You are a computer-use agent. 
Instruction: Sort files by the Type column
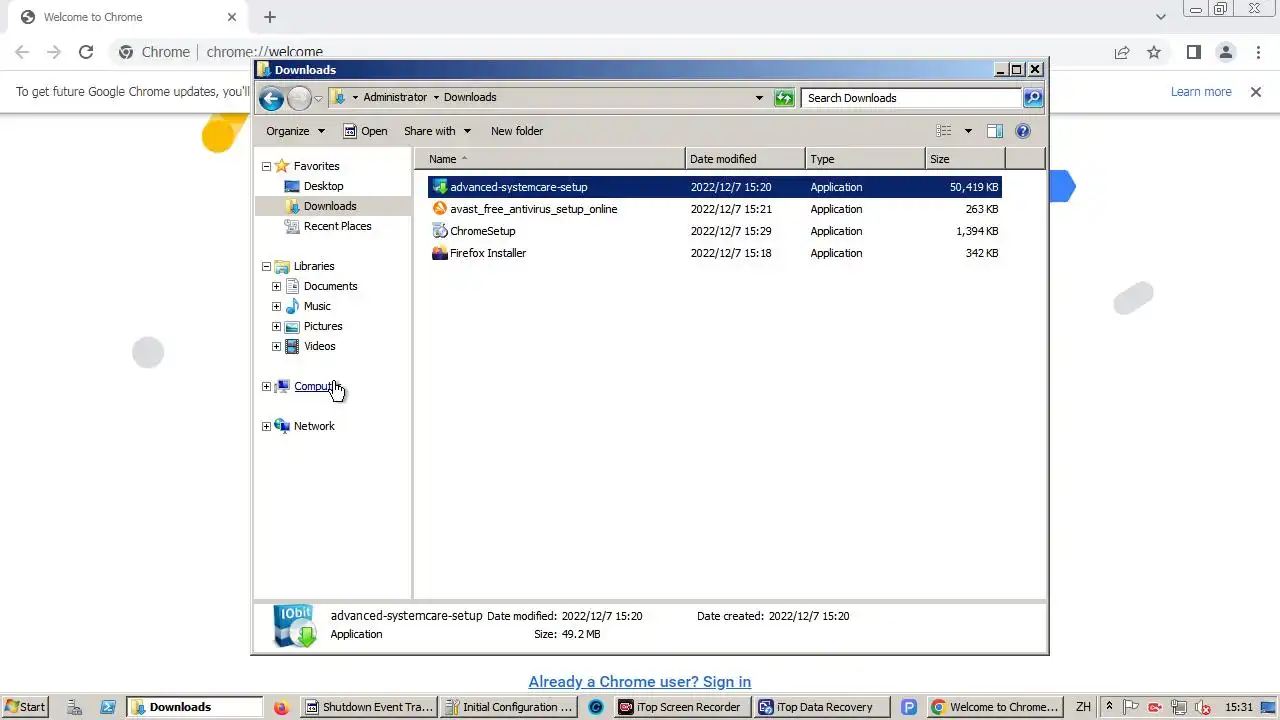point(865,159)
